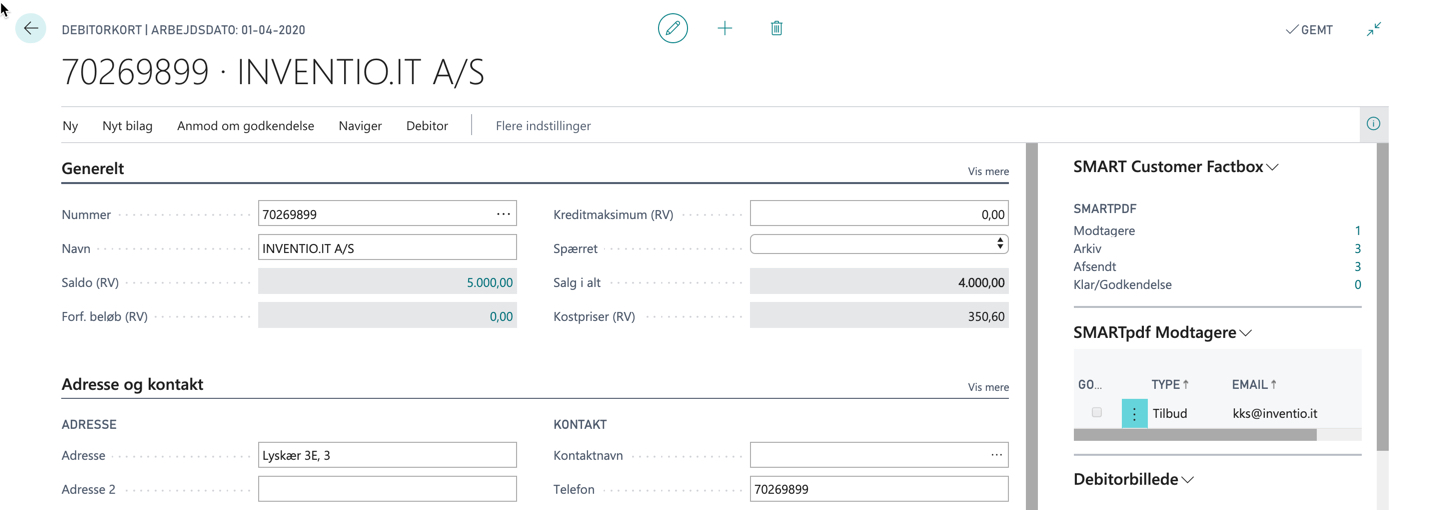1450x510 pixels.
Task: Open the Ny menu
Action: (70, 126)
